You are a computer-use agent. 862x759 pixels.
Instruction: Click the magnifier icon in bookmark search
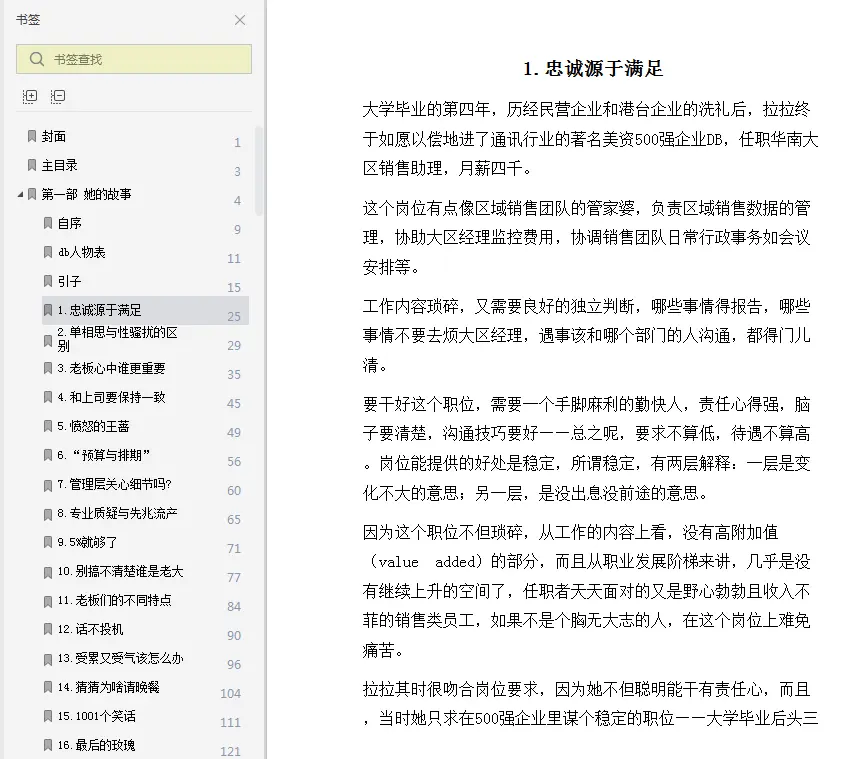(37, 59)
